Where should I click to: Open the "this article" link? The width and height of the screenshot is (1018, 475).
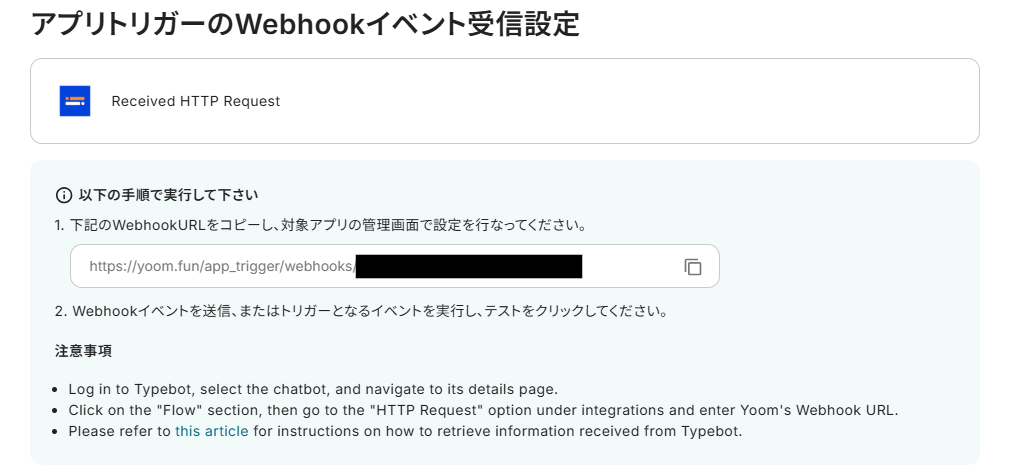point(211,431)
